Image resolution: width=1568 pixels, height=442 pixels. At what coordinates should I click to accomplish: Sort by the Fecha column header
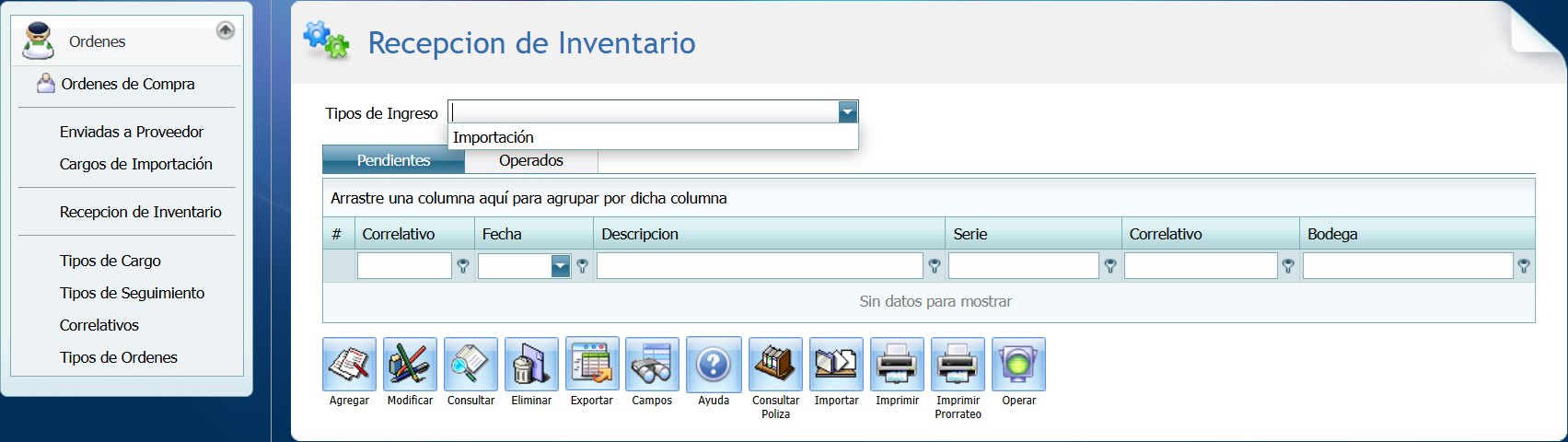534,234
